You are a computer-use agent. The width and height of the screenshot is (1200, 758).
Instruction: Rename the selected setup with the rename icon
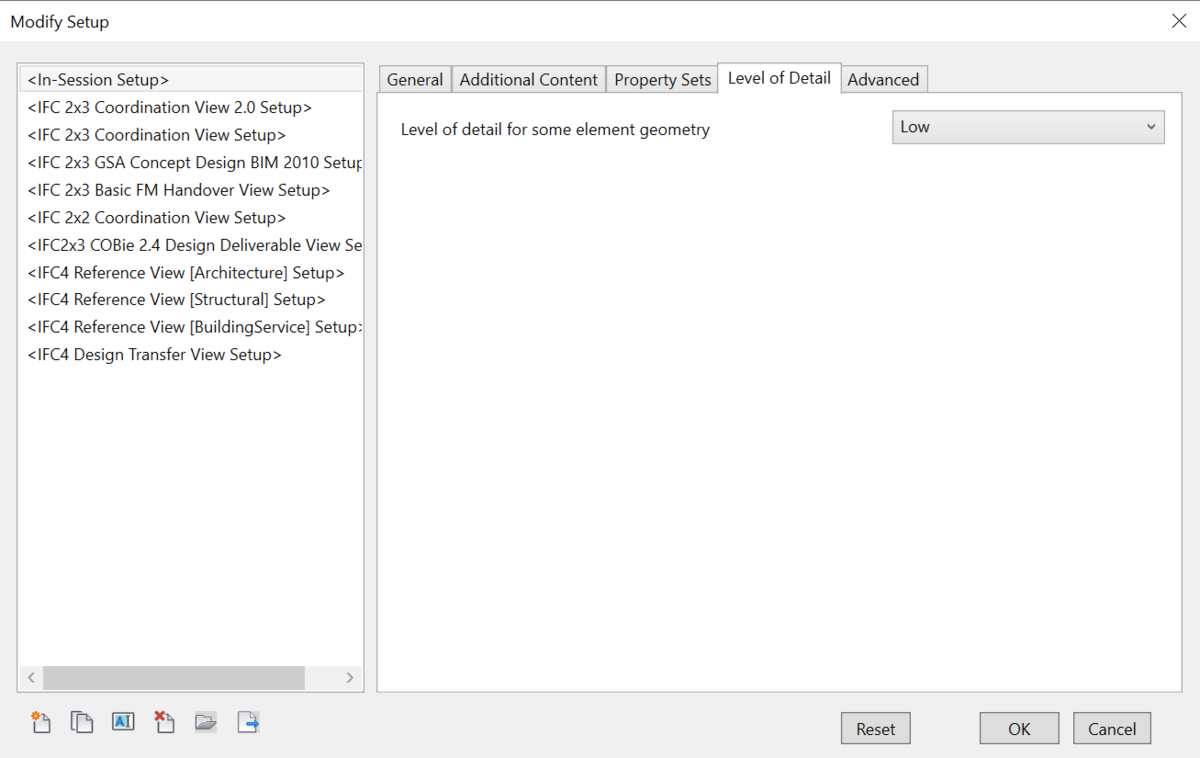point(123,721)
